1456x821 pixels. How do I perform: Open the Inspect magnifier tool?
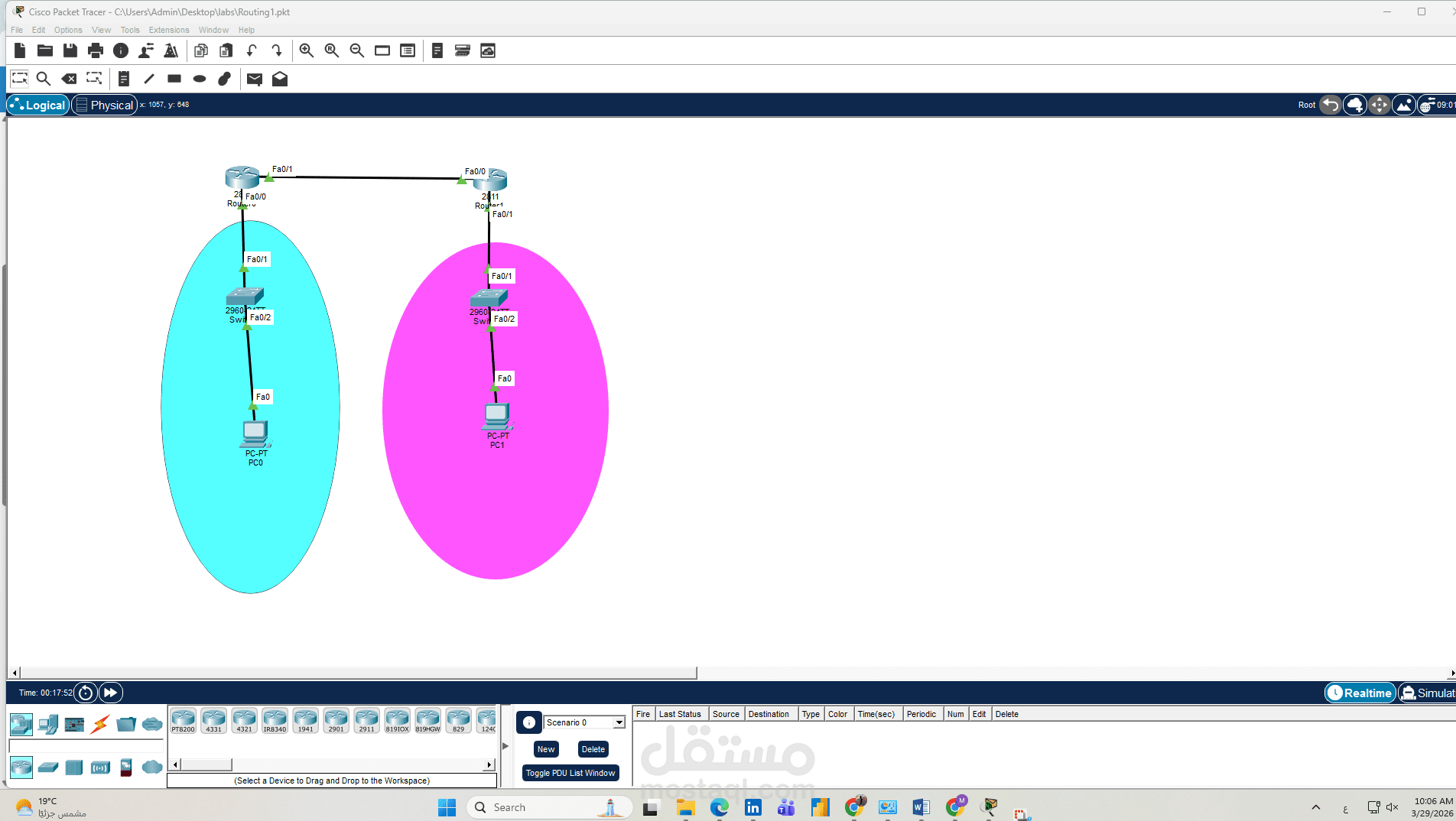point(44,78)
